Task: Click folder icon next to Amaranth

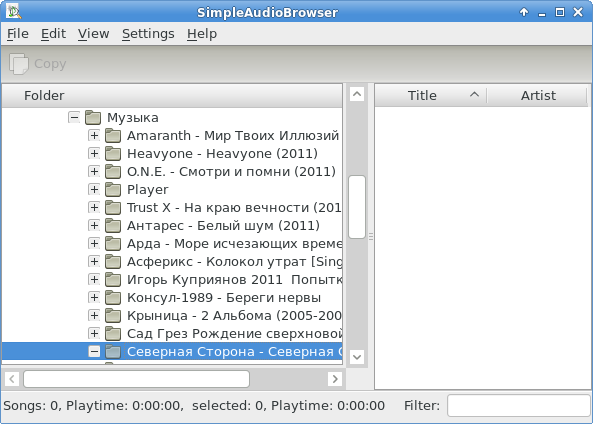Action: tap(113, 135)
